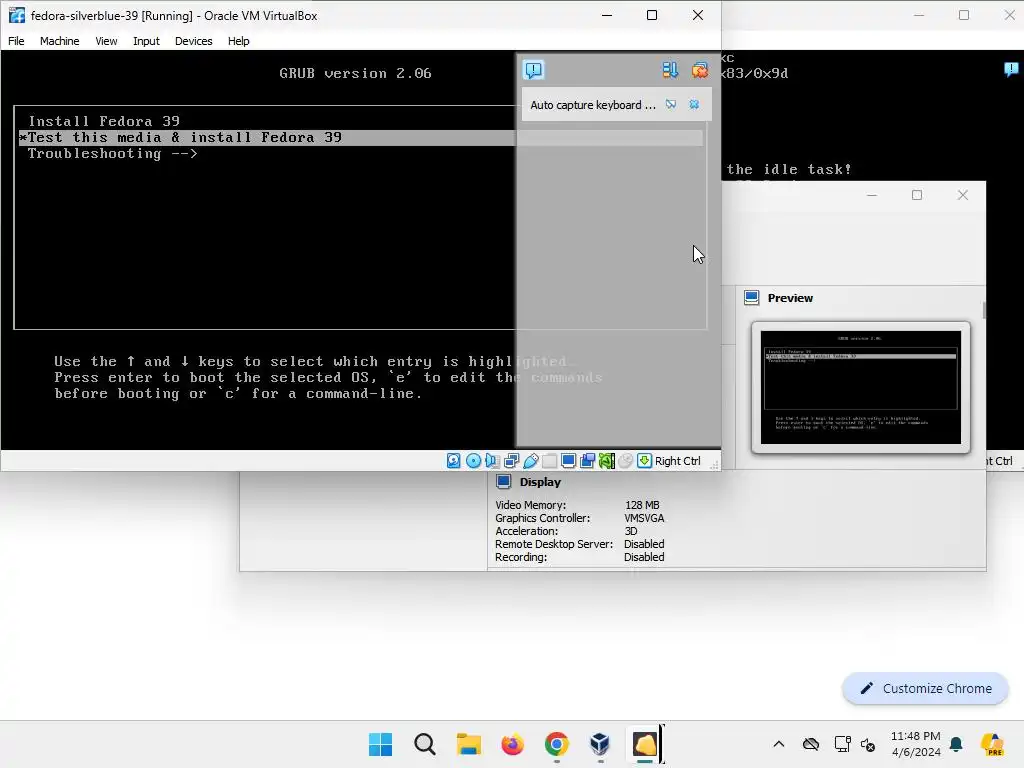Viewport: 1024px width, 768px height.
Task: Click the disable-this-message icon on the Auto capture keyboard notification
Action: [x=671, y=104]
